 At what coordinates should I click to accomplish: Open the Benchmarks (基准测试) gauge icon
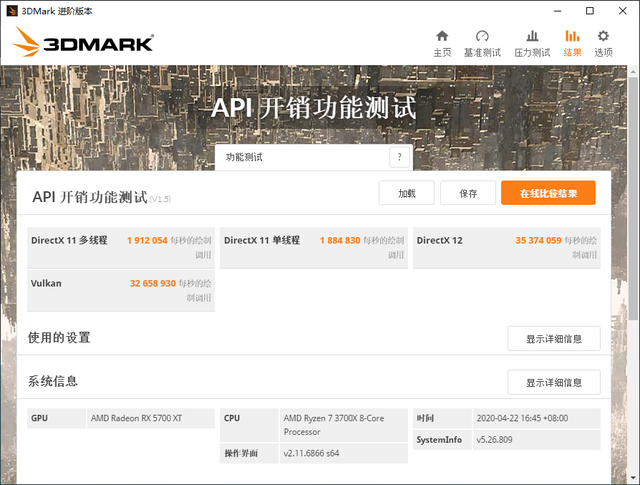point(482,36)
